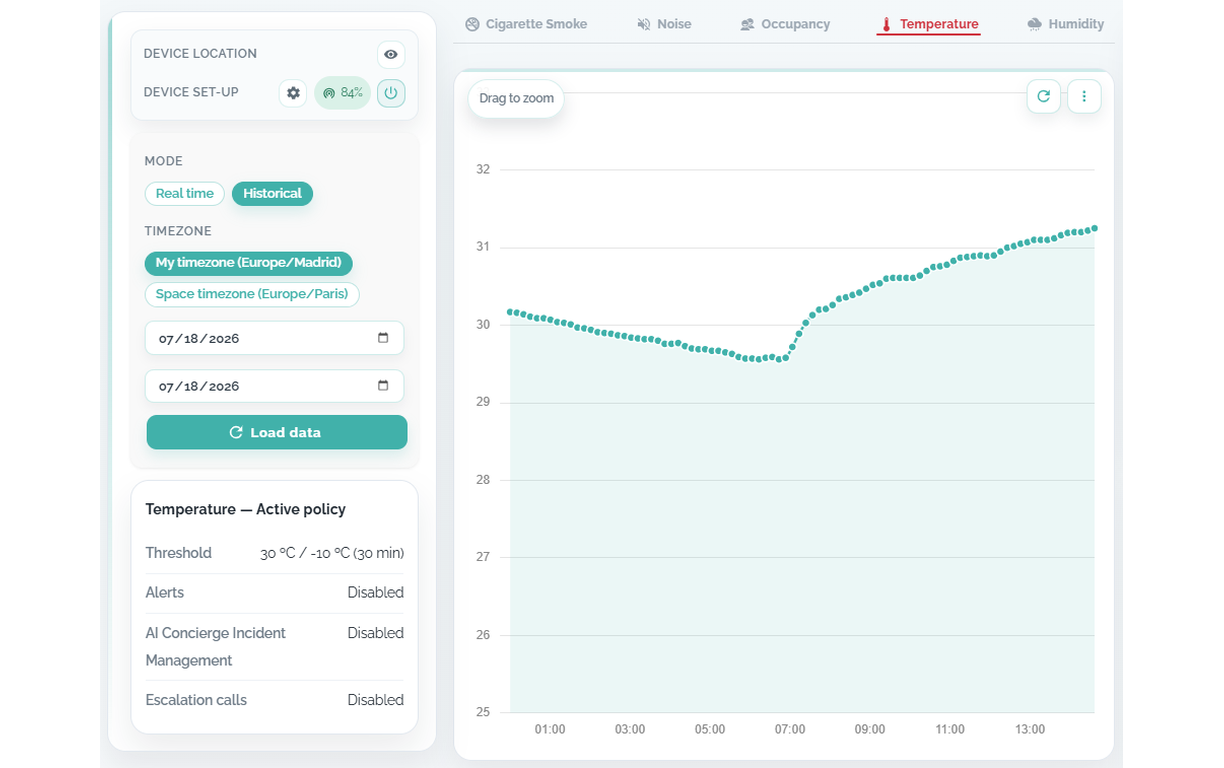Click Escalation calls Disabled value
Viewport: 1224px width, 768px height.
coord(375,700)
